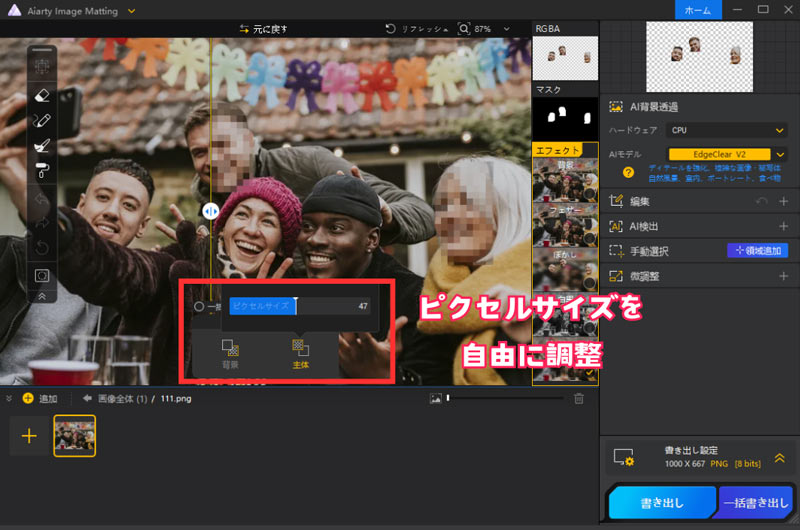Viewport: 800px width, 530px height.
Task: Select the fill brush tool below the pen
Action: pyautogui.click(x=42, y=146)
